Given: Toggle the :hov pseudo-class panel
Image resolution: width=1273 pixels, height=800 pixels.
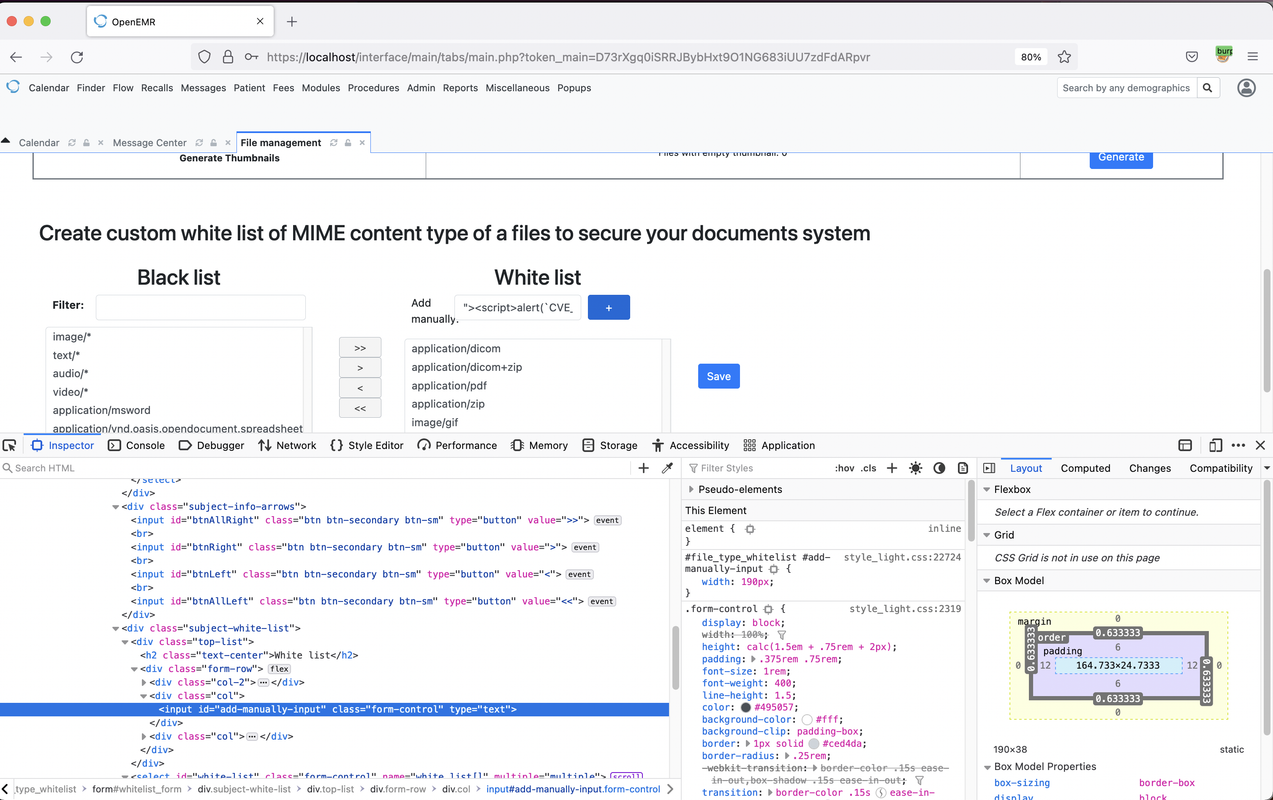Looking at the screenshot, I should (x=845, y=468).
